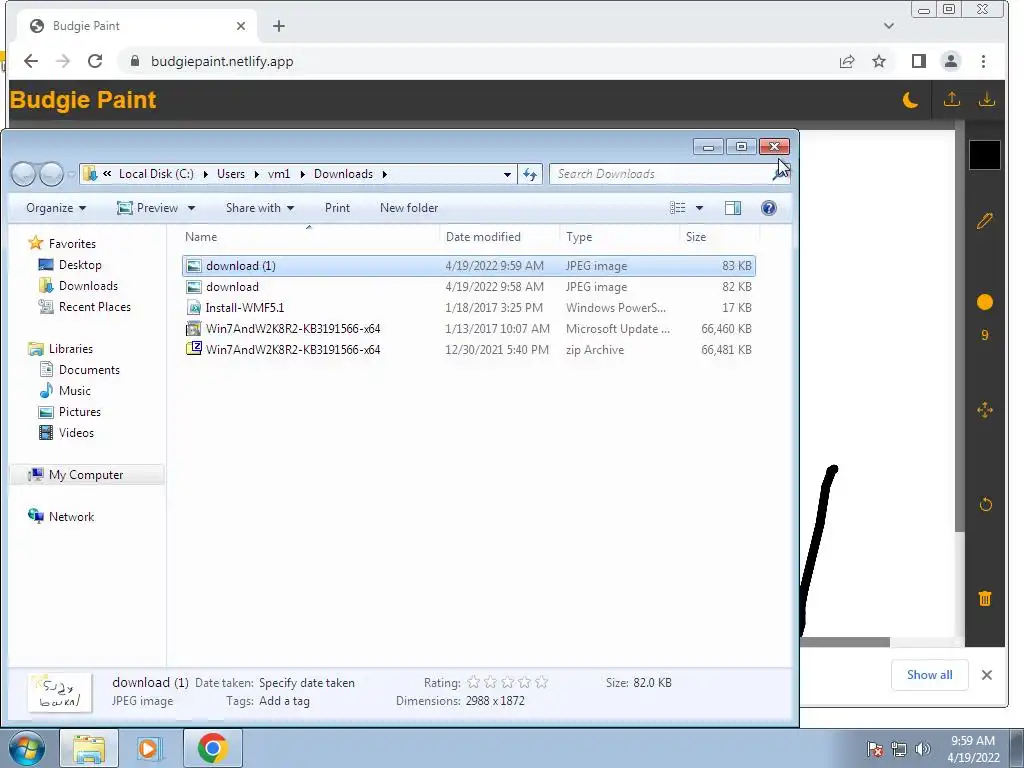Click the download icon in Budgie Paint header
Image resolution: width=1024 pixels, height=768 pixels.
[986, 99]
